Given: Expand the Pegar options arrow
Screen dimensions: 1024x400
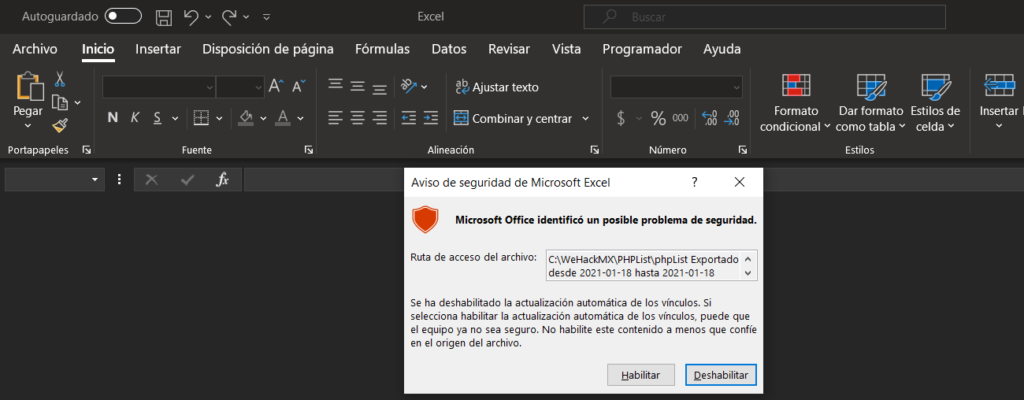Looking at the screenshot, I should coord(28,125).
